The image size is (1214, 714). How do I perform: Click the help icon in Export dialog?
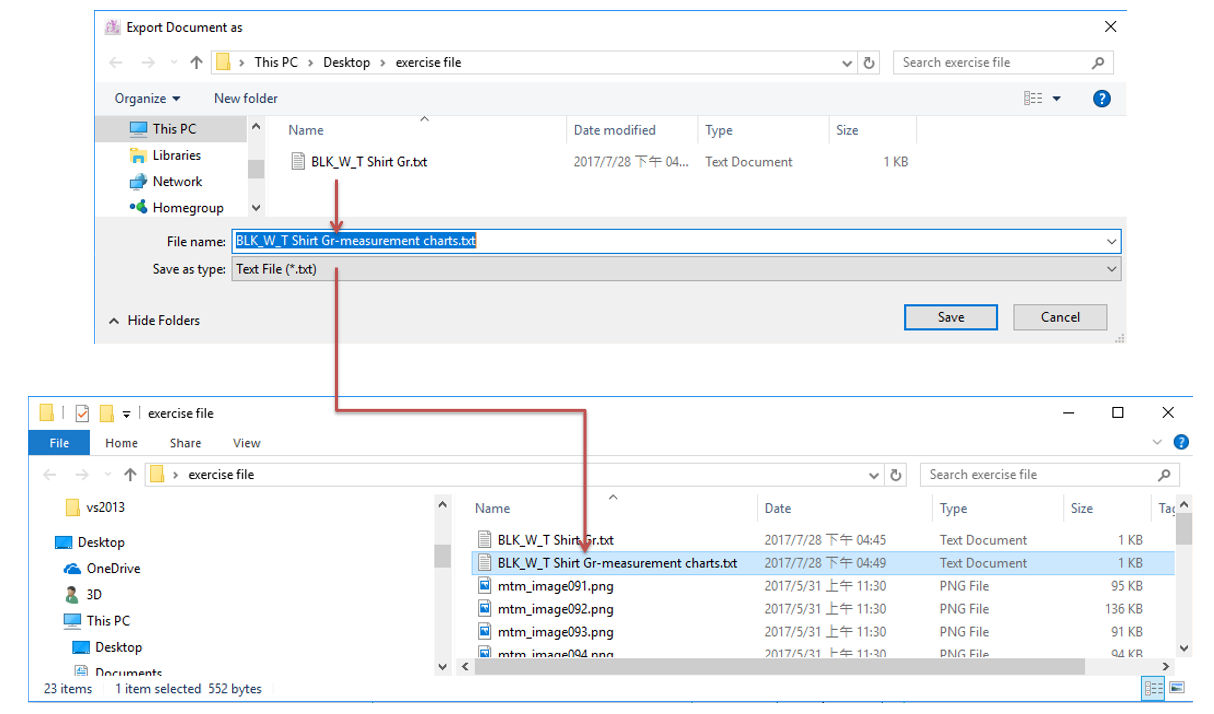tap(1101, 98)
